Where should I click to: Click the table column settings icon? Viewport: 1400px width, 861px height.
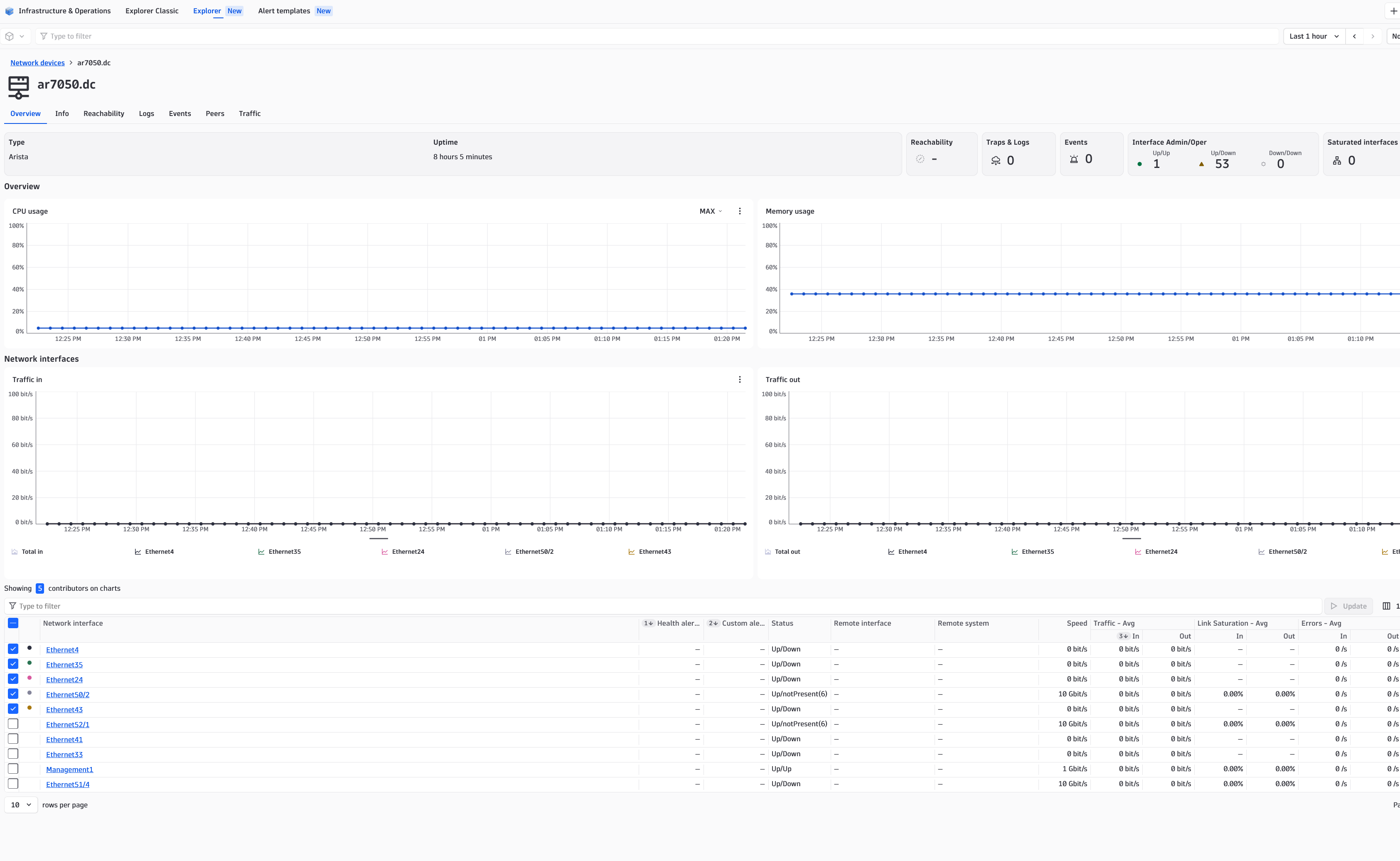pos(1386,606)
